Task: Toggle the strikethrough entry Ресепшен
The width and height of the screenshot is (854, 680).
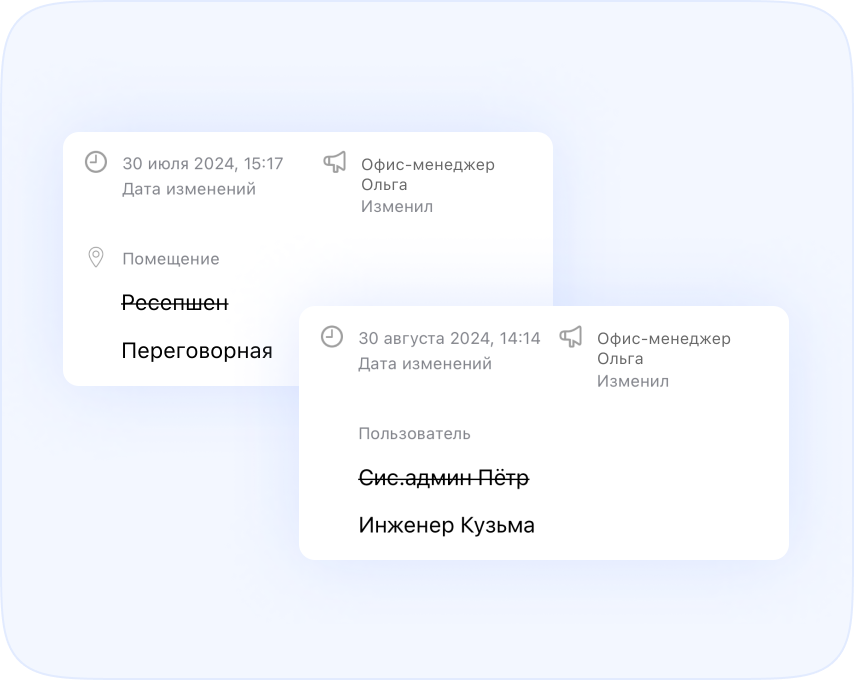Action: (175, 303)
